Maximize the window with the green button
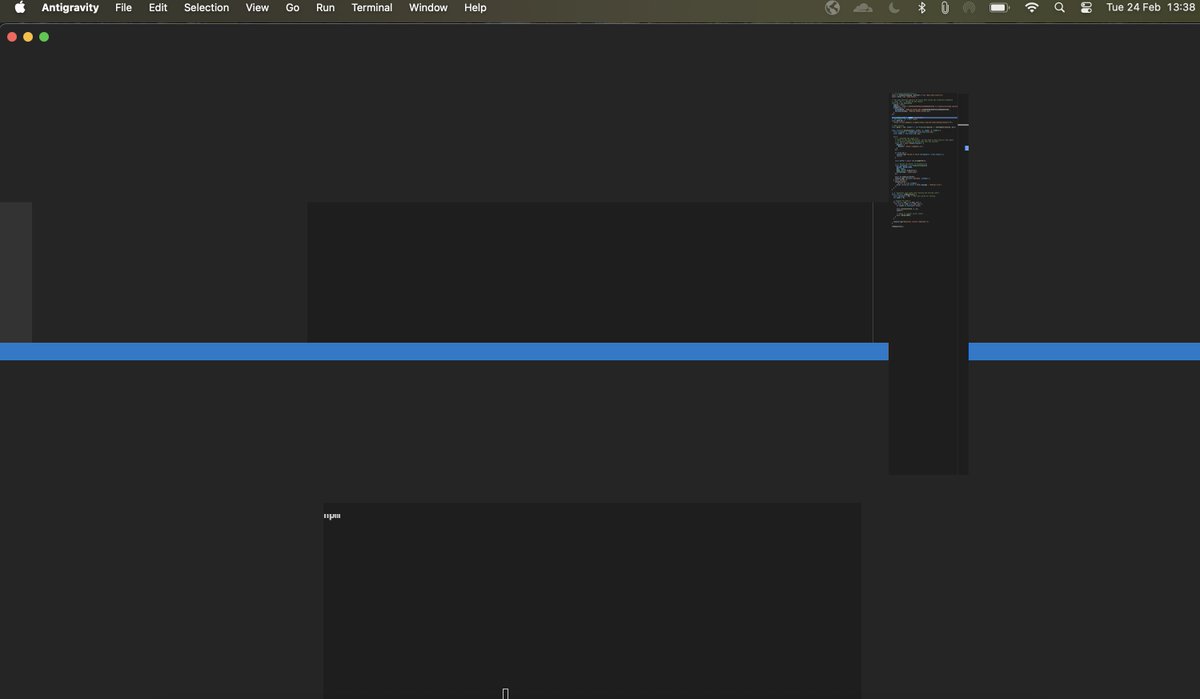1200x699 pixels. point(44,37)
